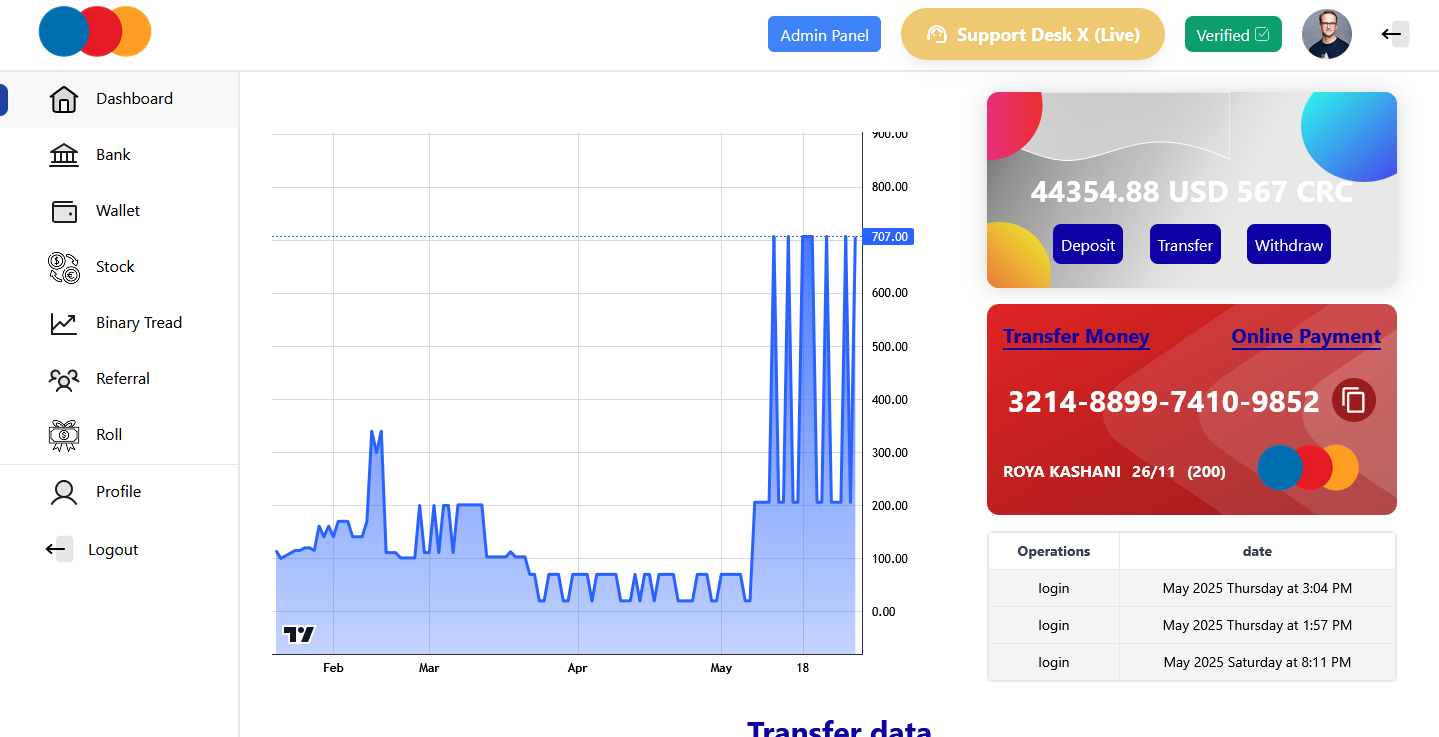Open the Online Payment link
Viewport: 1439px width, 737px height.
click(1306, 336)
